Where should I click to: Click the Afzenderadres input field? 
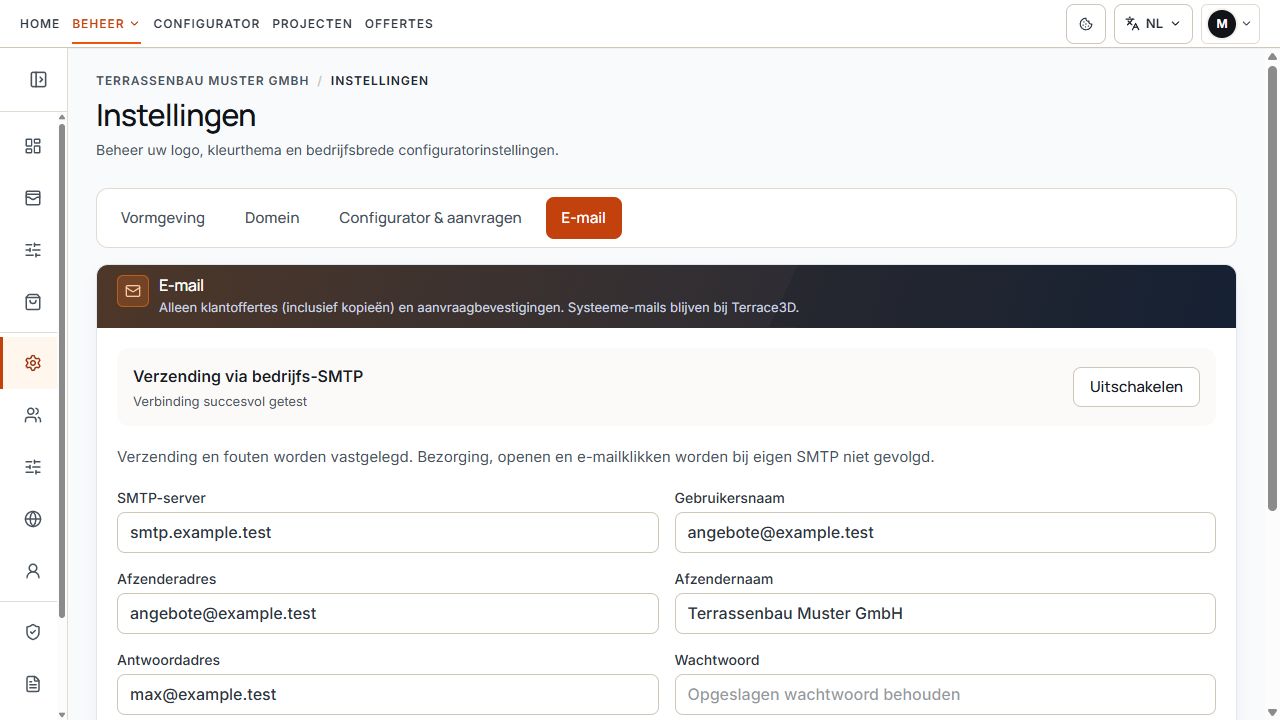click(x=388, y=614)
